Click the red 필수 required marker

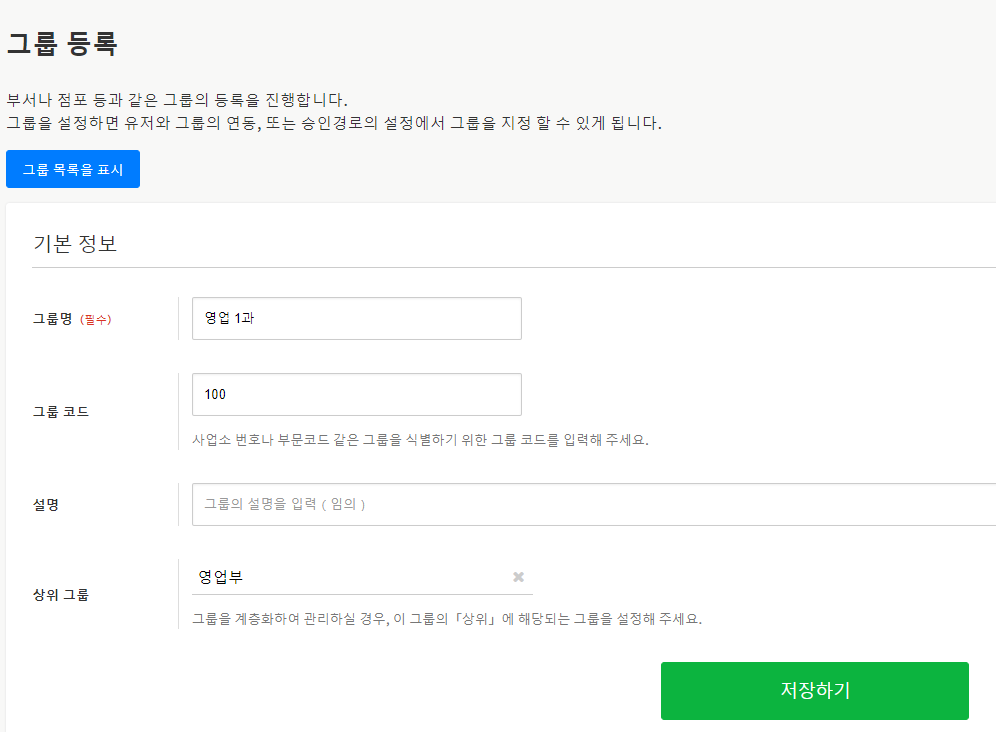(x=96, y=320)
